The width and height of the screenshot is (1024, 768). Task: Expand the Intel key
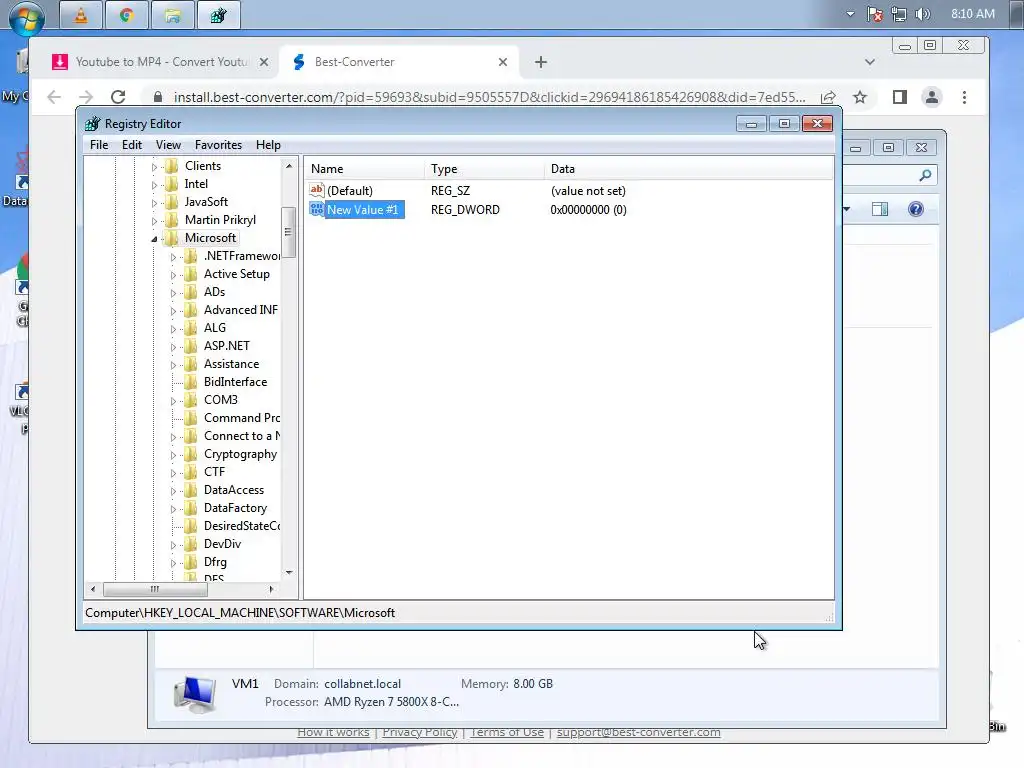click(154, 185)
